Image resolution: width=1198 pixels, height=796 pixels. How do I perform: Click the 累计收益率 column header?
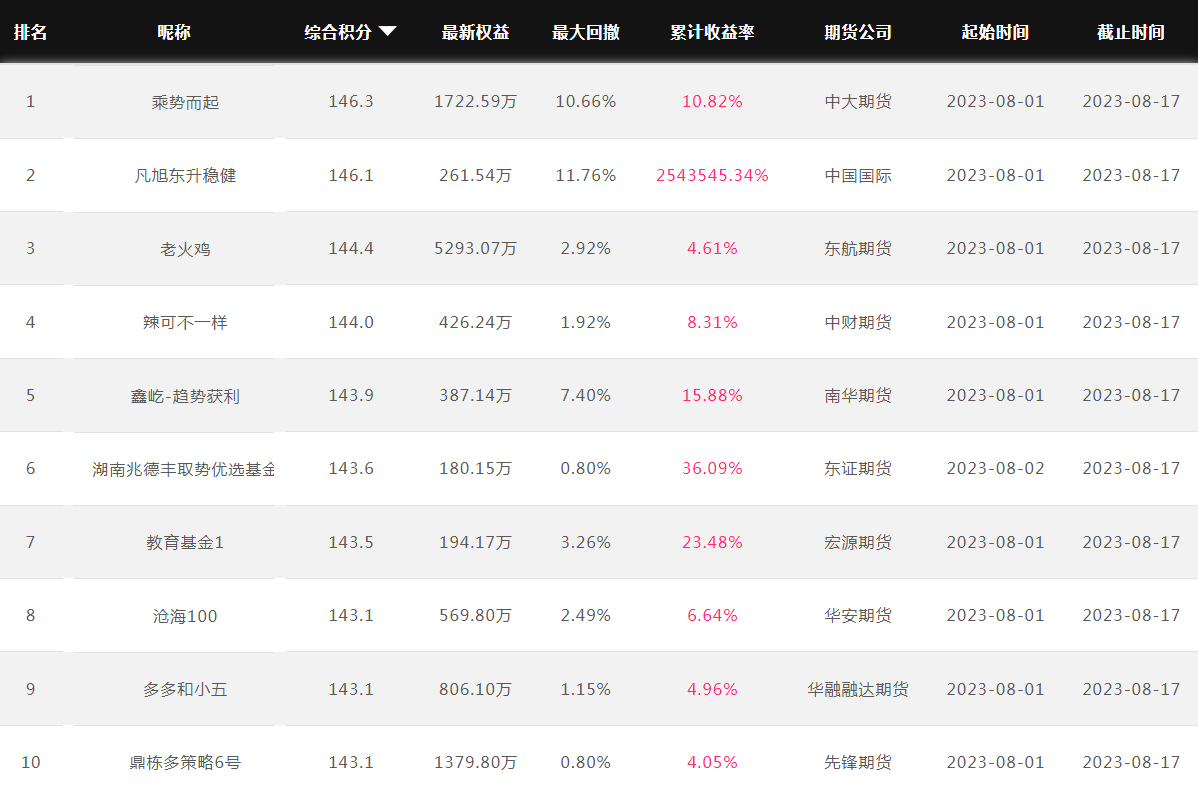(x=712, y=32)
